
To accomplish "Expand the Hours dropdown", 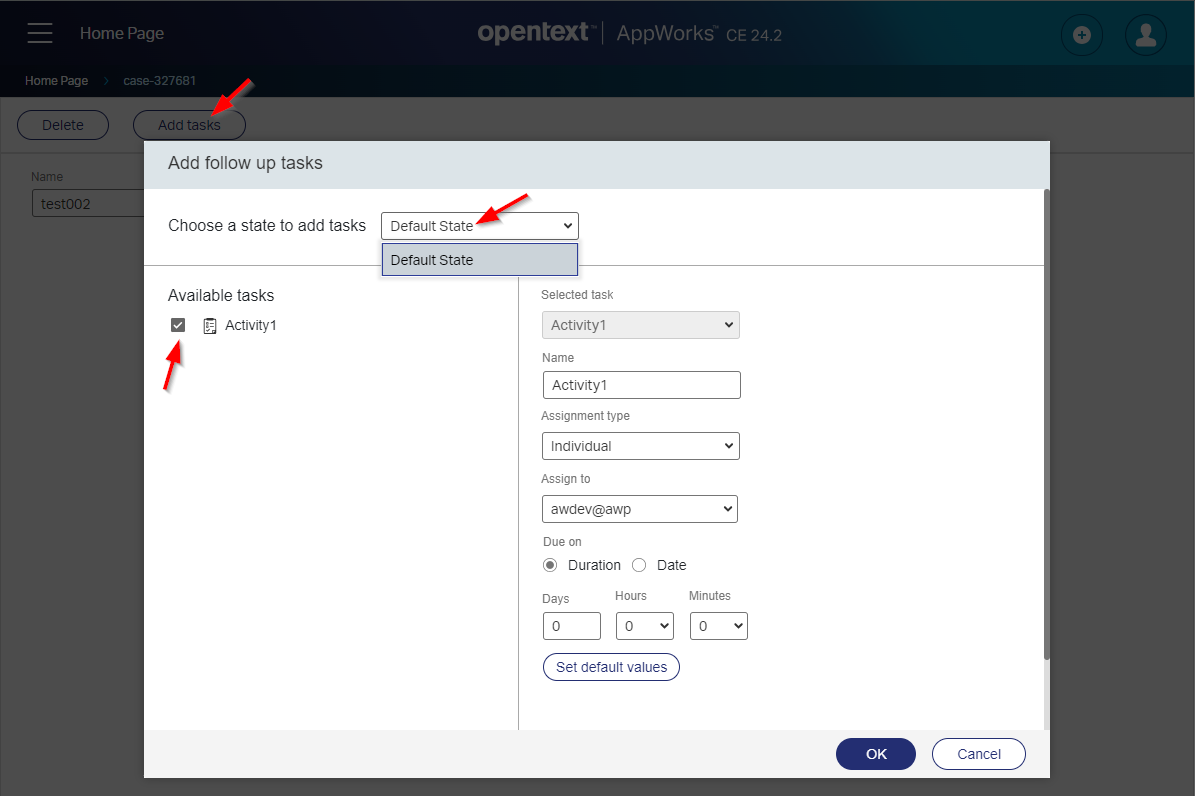I will pyautogui.click(x=644, y=626).
